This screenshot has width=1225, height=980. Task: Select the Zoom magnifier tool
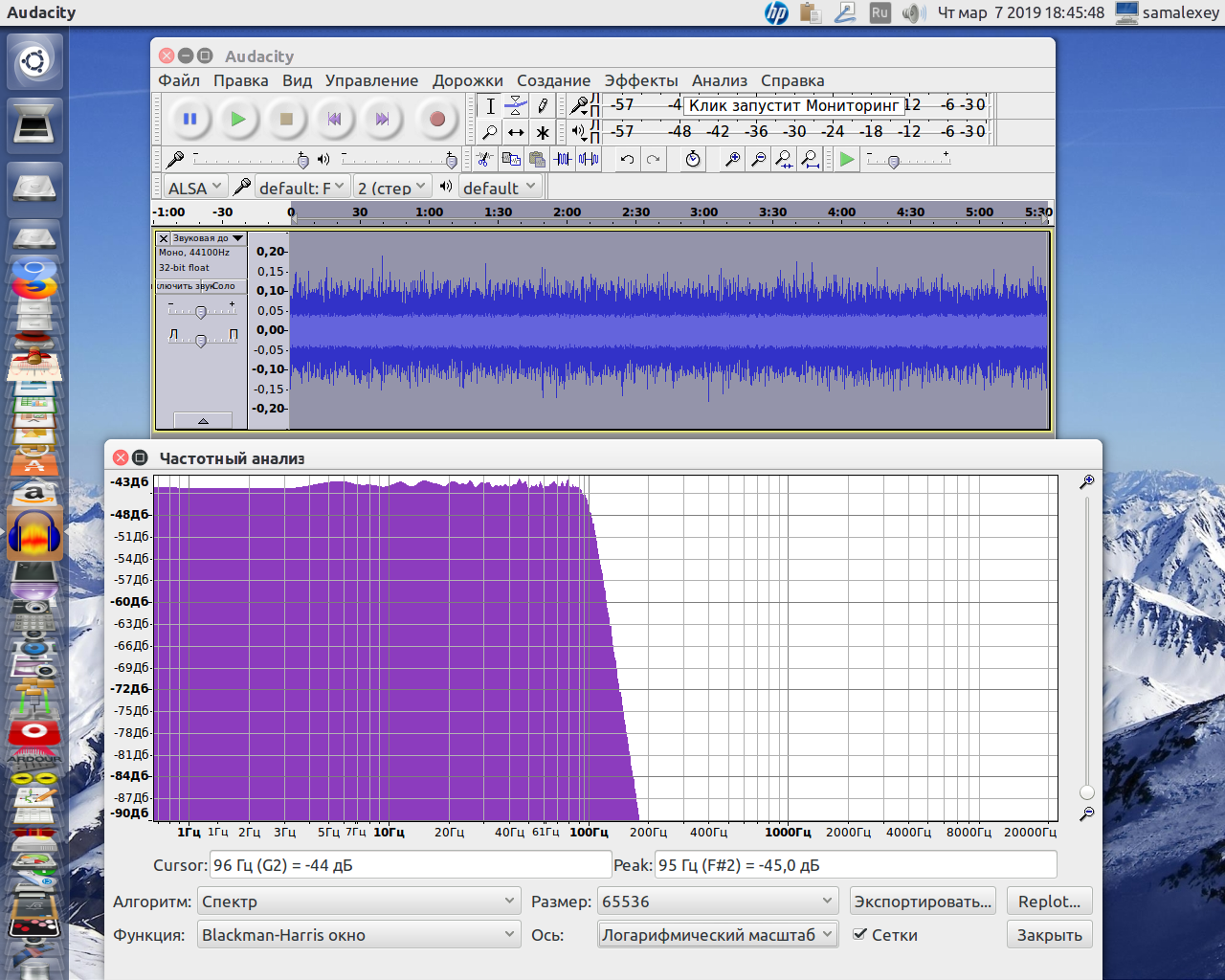(490, 132)
